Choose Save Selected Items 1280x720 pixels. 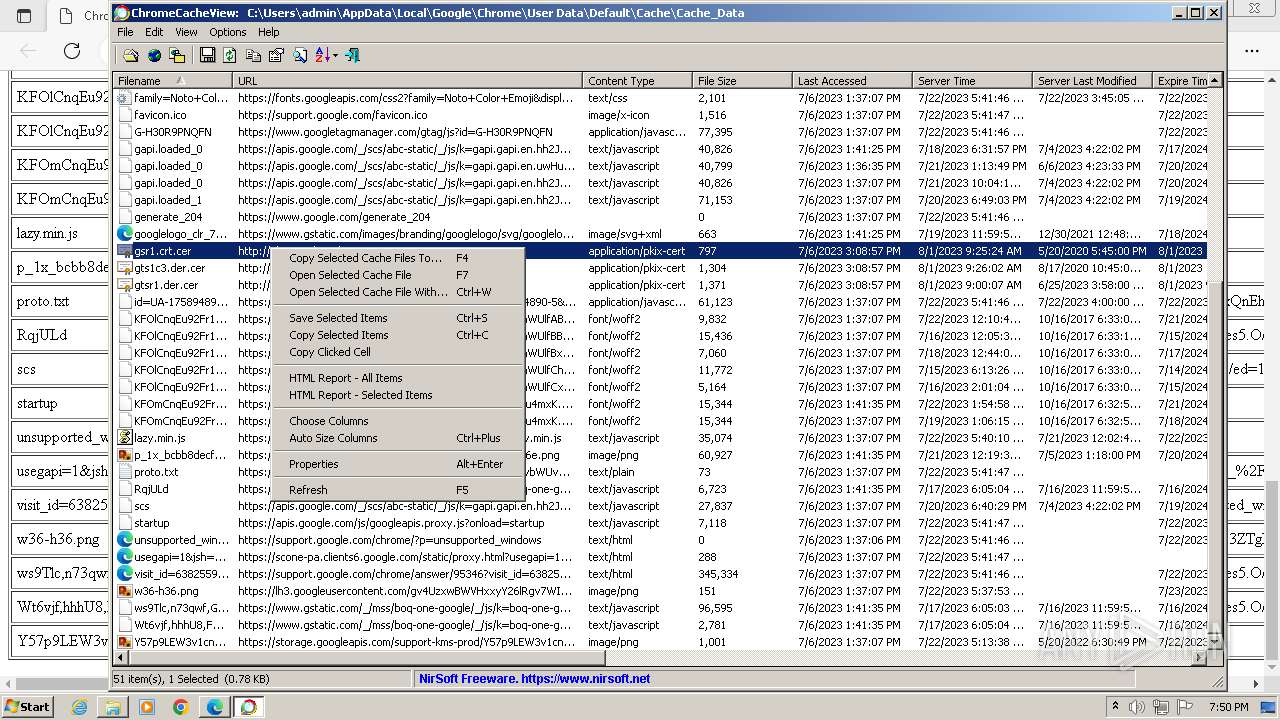point(398,318)
